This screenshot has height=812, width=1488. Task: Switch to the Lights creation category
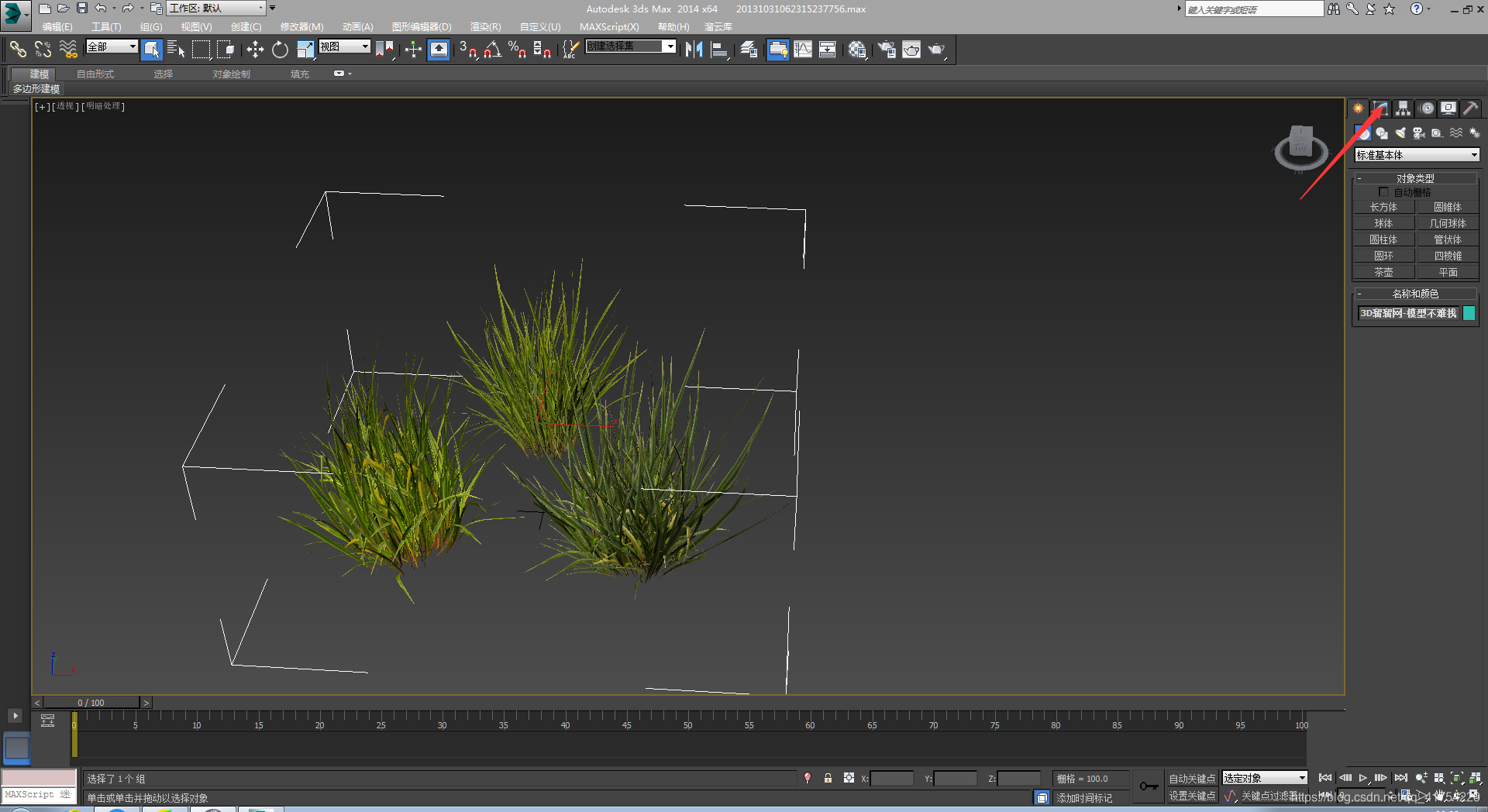click(1400, 133)
